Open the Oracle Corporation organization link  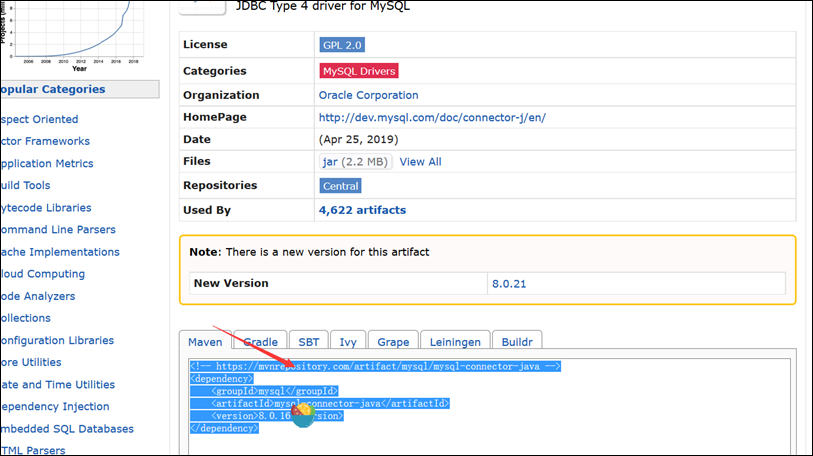pyautogui.click(x=368, y=95)
